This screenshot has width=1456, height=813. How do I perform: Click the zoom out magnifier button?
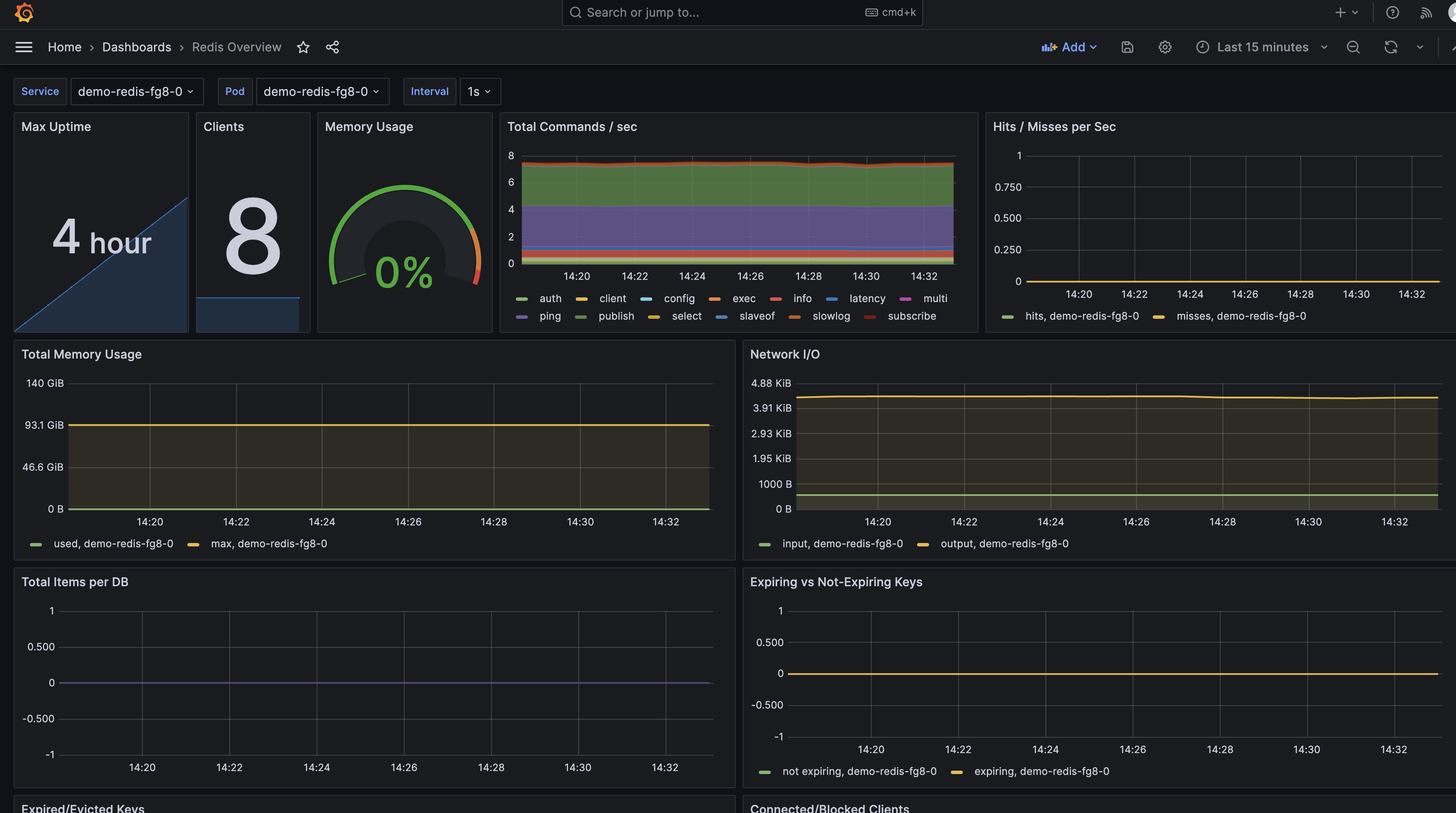1354,47
